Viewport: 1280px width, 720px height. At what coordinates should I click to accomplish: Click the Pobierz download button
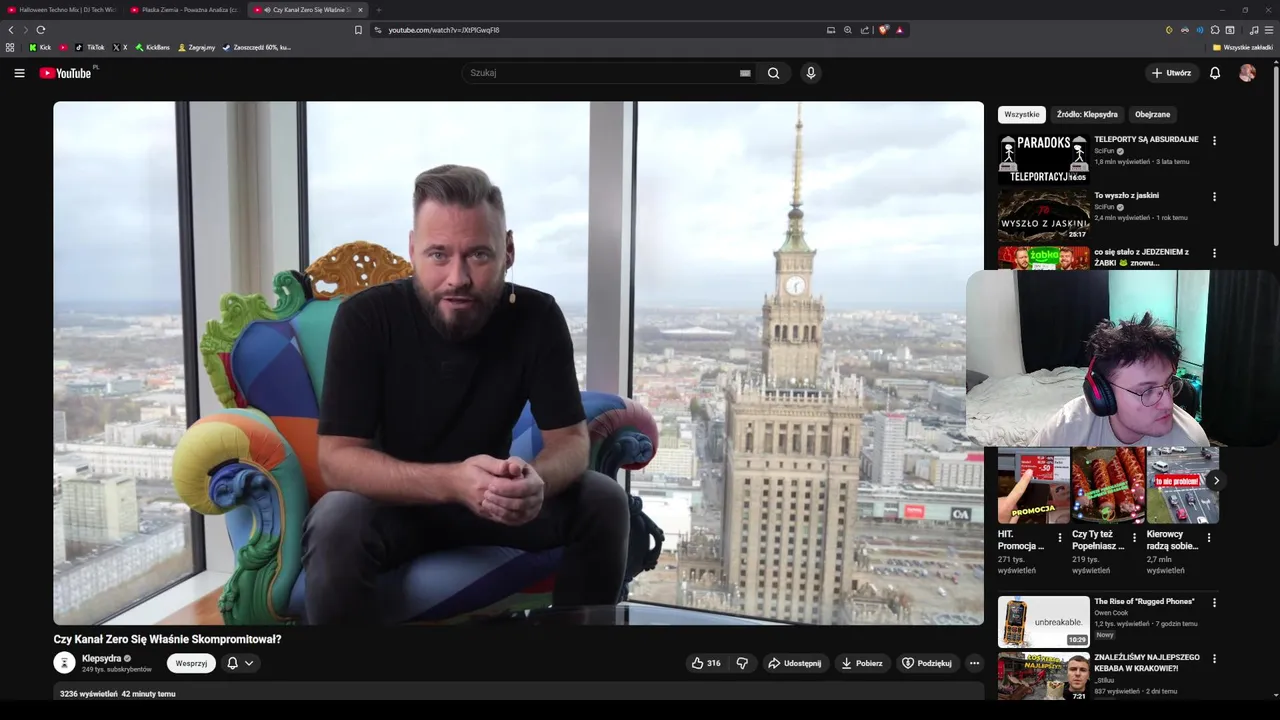coord(861,663)
